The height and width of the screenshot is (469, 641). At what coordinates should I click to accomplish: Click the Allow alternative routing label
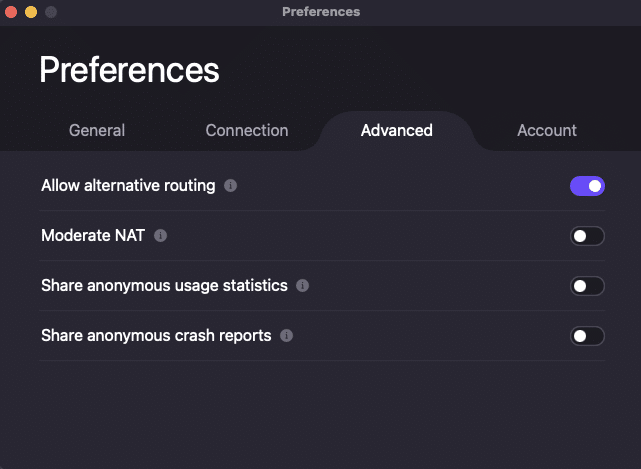coord(128,186)
